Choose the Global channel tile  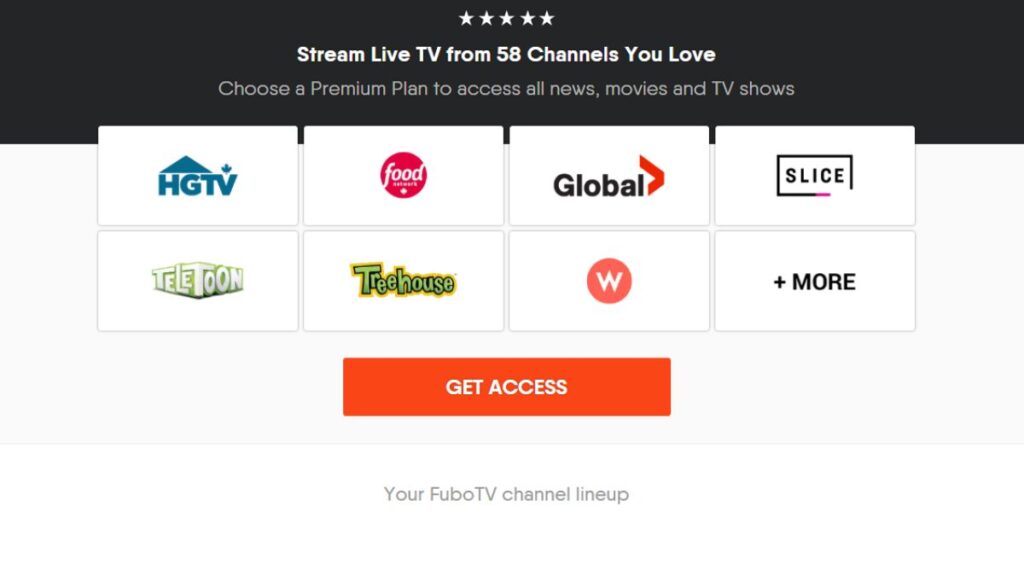click(609, 176)
